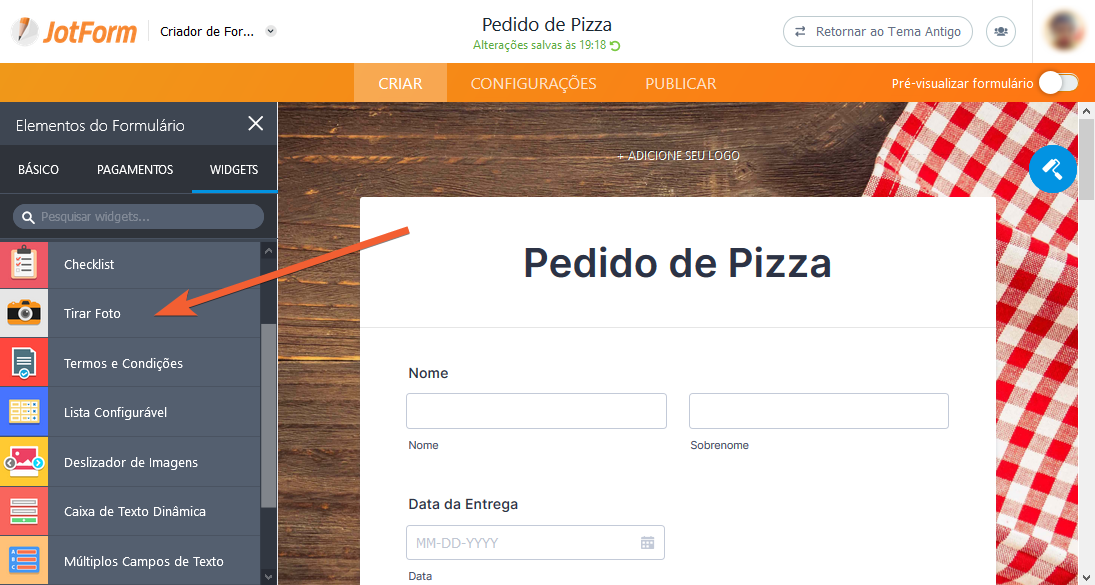1095x585 pixels.
Task: Open the collaborators people icon
Action: tap(1001, 31)
